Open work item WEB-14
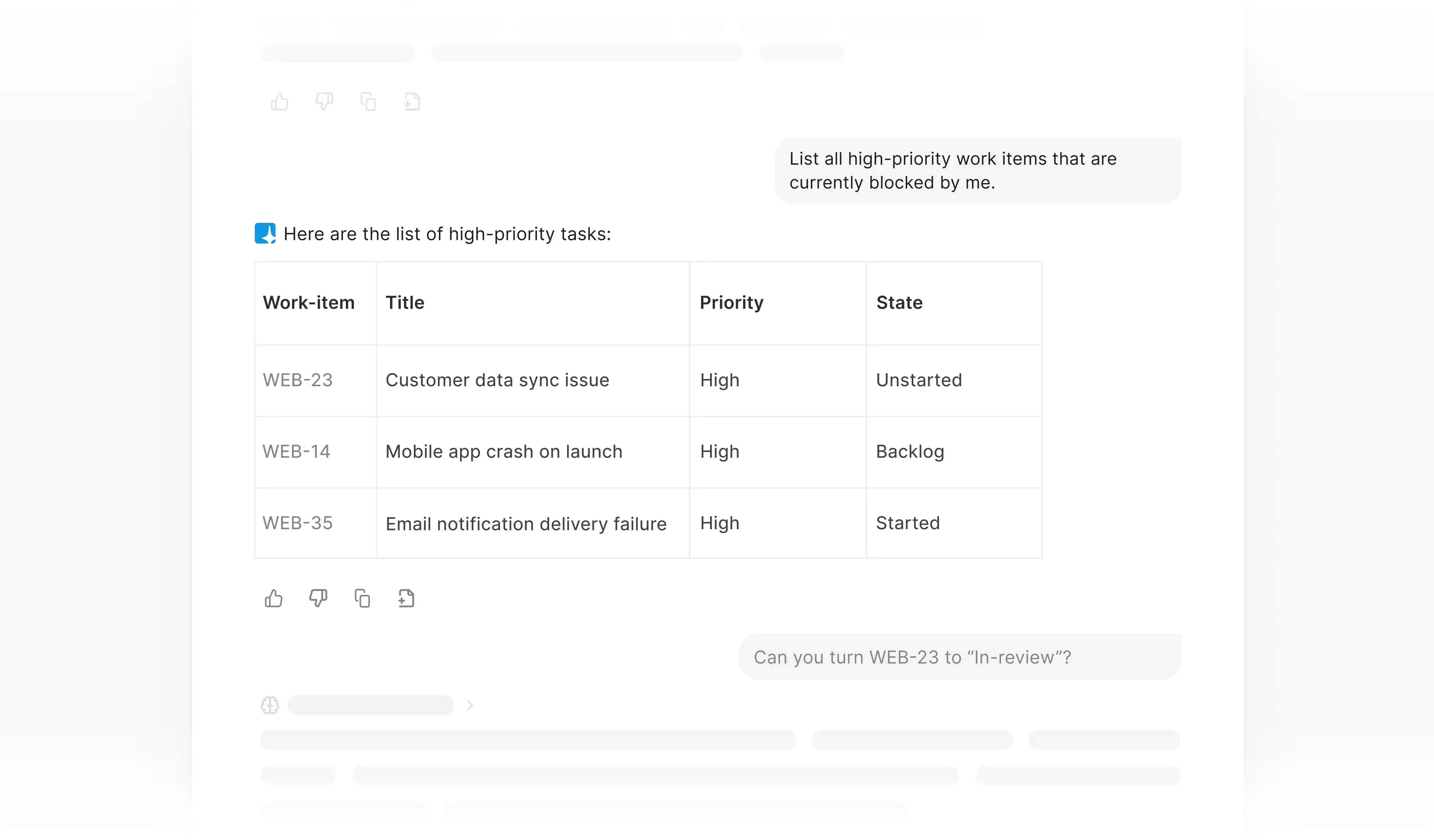Image resolution: width=1434 pixels, height=840 pixels. (x=297, y=451)
